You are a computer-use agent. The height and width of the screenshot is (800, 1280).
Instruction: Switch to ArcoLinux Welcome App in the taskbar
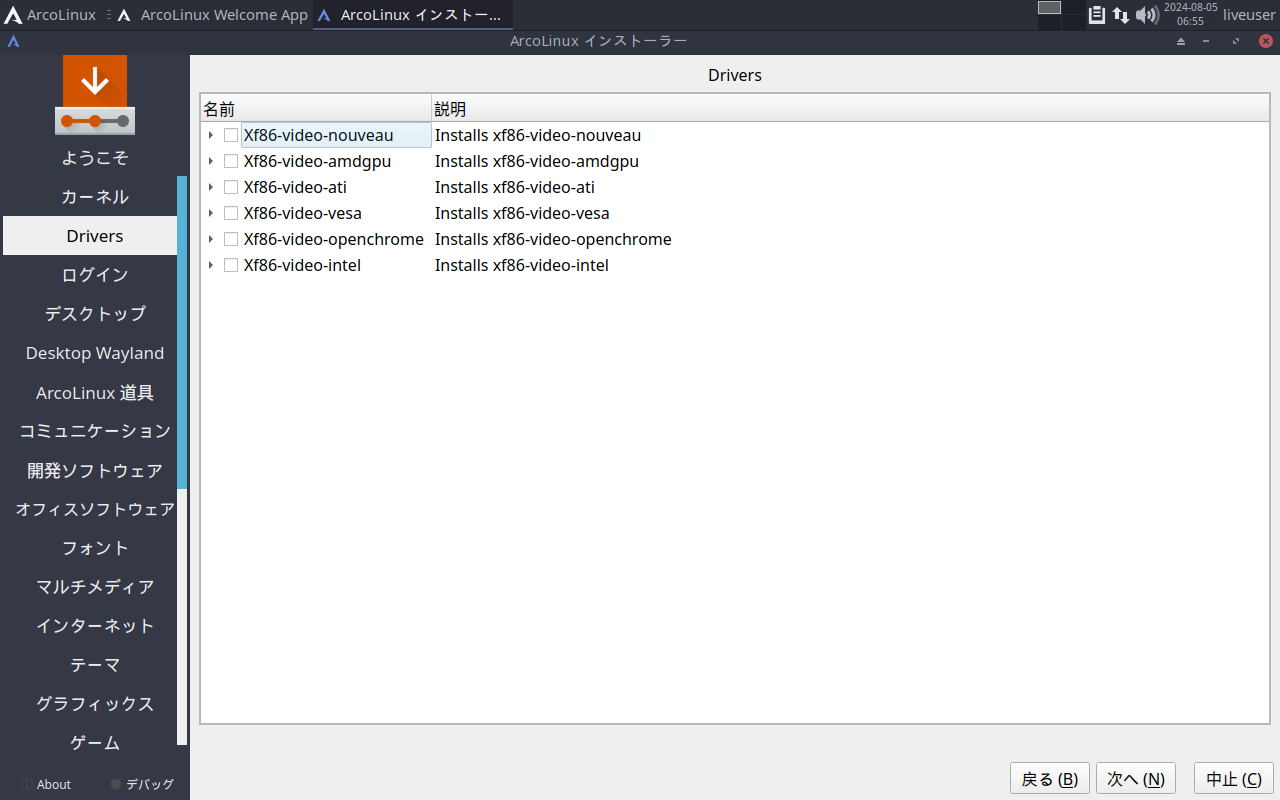pos(213,15)
